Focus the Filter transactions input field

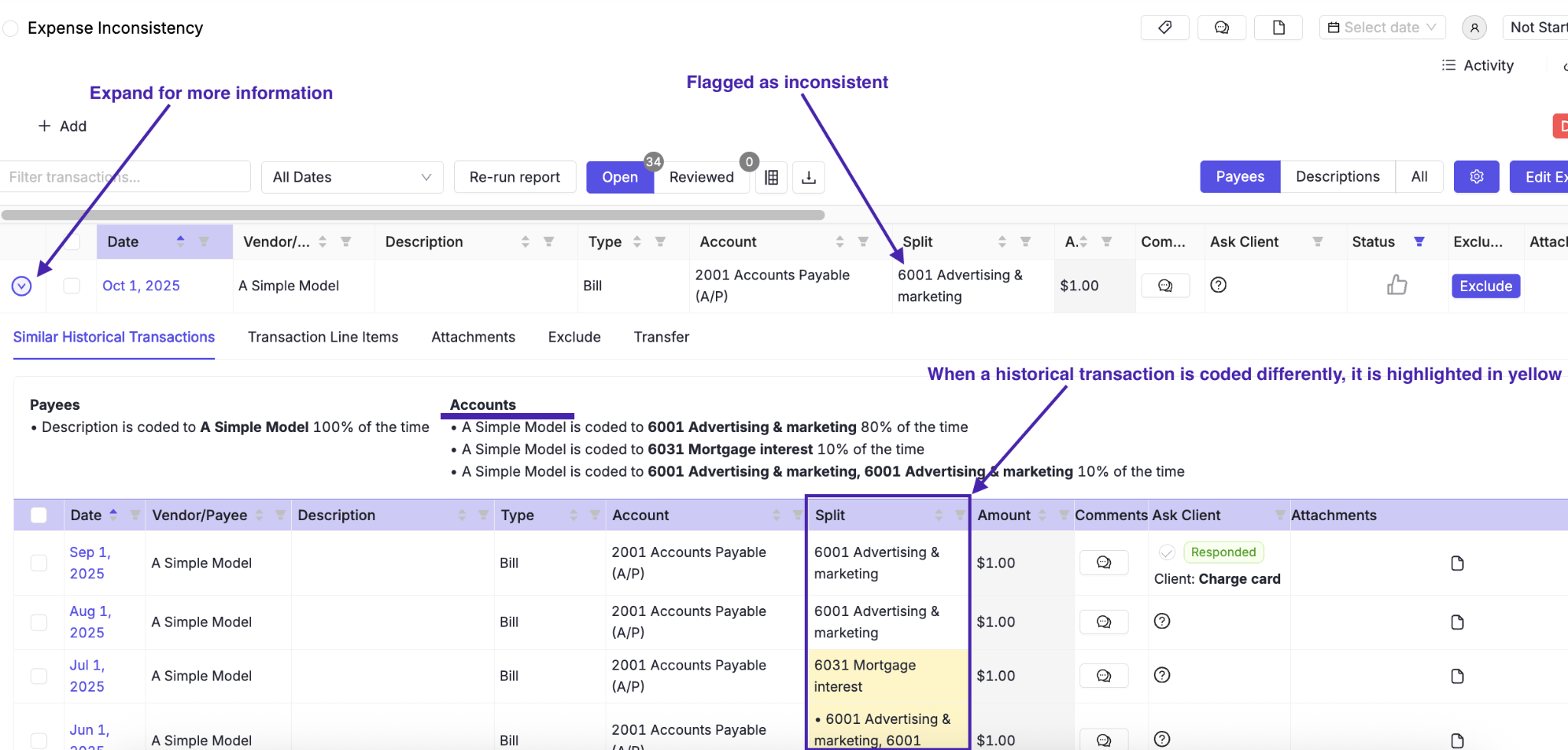(126, 177)
